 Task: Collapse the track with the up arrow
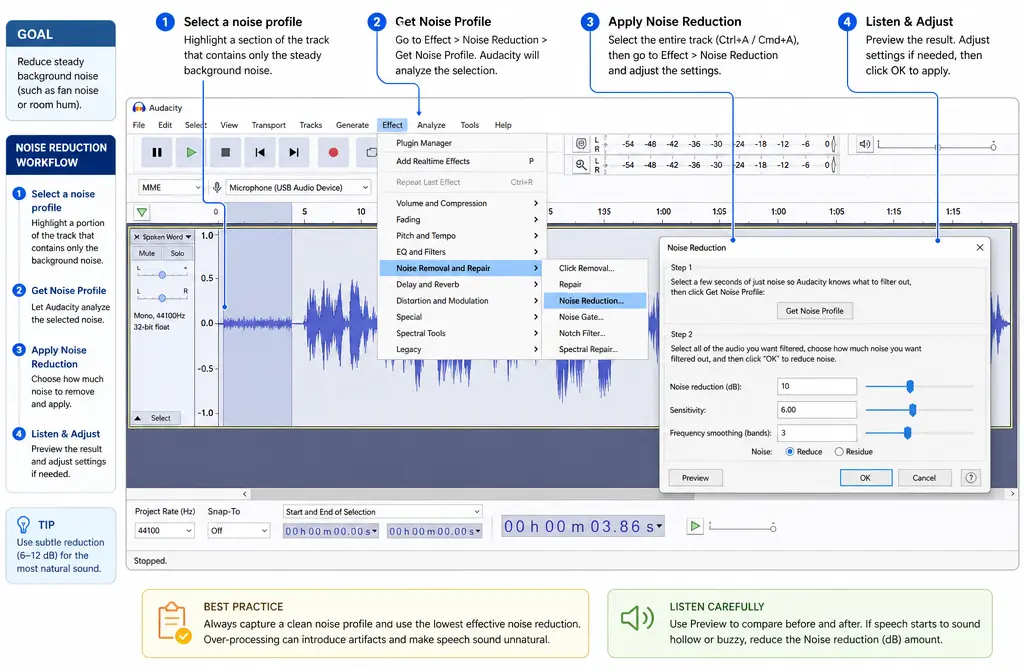[x=138, y=418]
